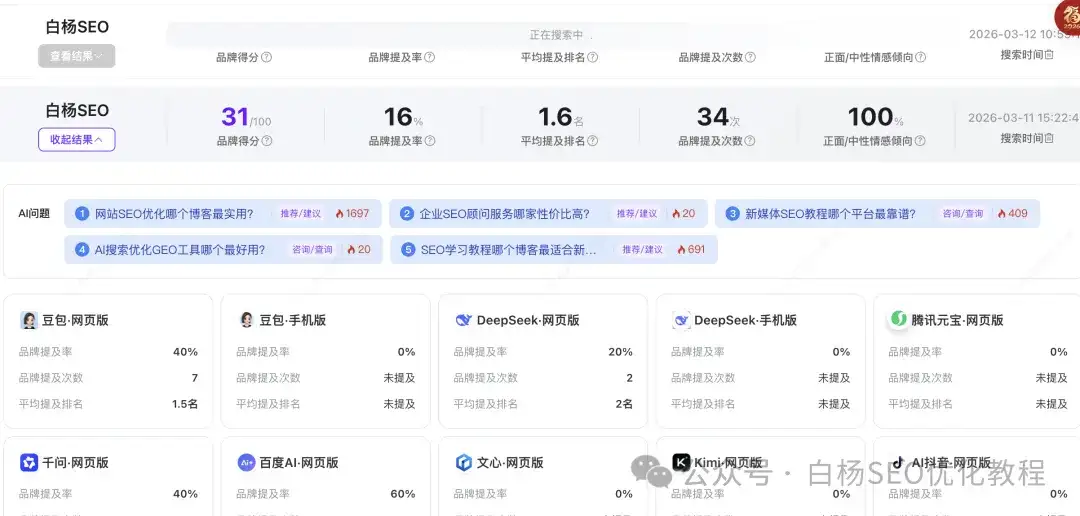The width and height of the screenshot is (1080, 516).
Task: Click the 文心·网页版 hexagon logo
Action: click(464, 462)
